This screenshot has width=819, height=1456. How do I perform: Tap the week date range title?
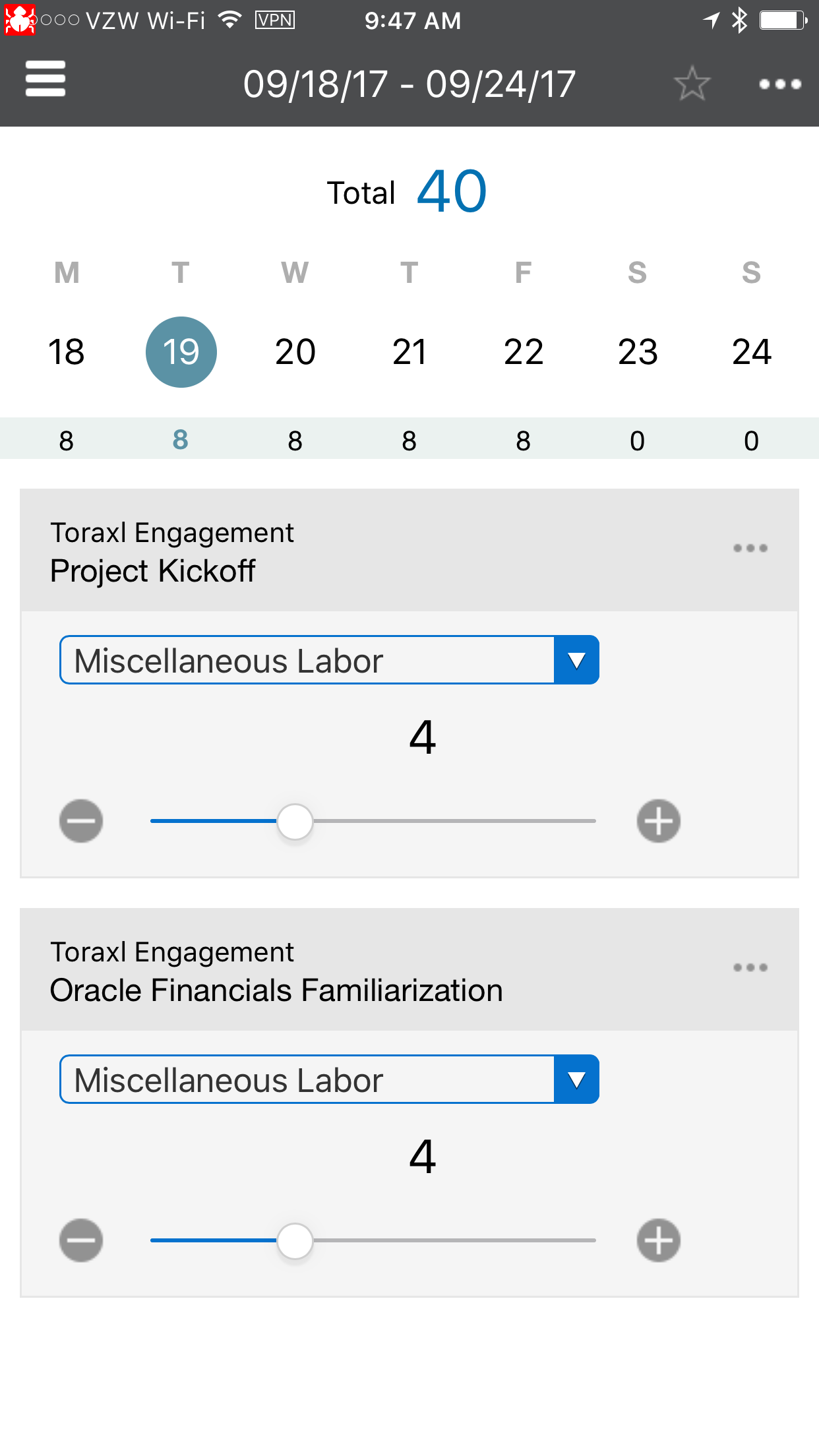(x=409, y=84)
